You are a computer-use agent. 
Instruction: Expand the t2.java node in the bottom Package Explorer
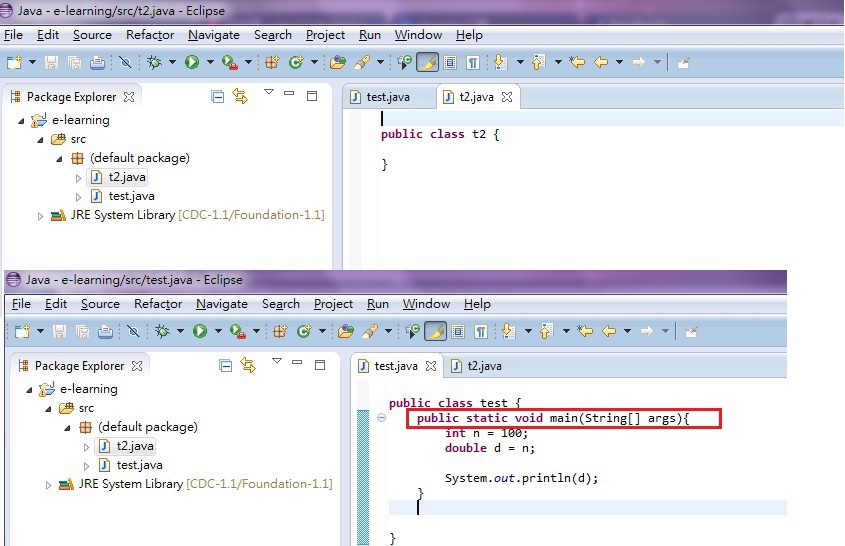coord(86,447)
